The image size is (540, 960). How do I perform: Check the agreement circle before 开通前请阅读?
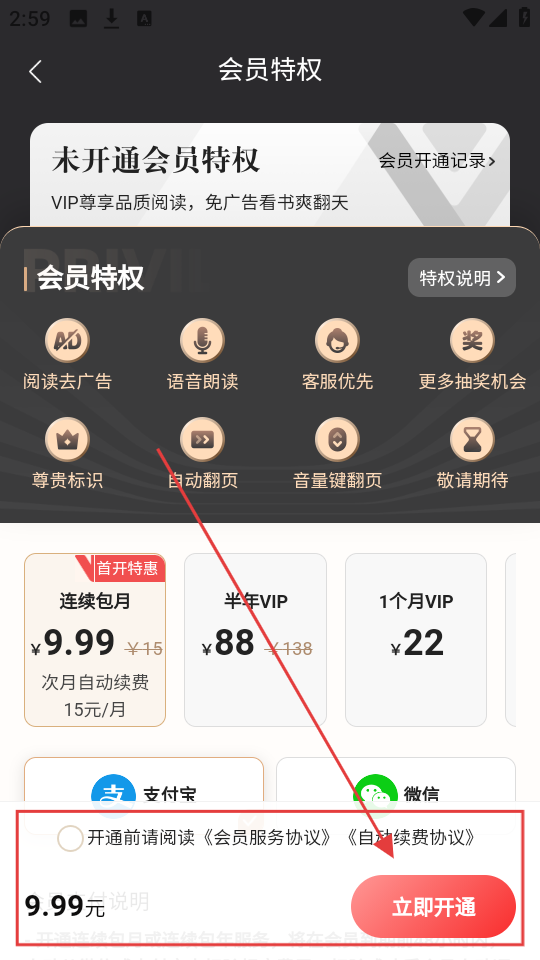70,838
